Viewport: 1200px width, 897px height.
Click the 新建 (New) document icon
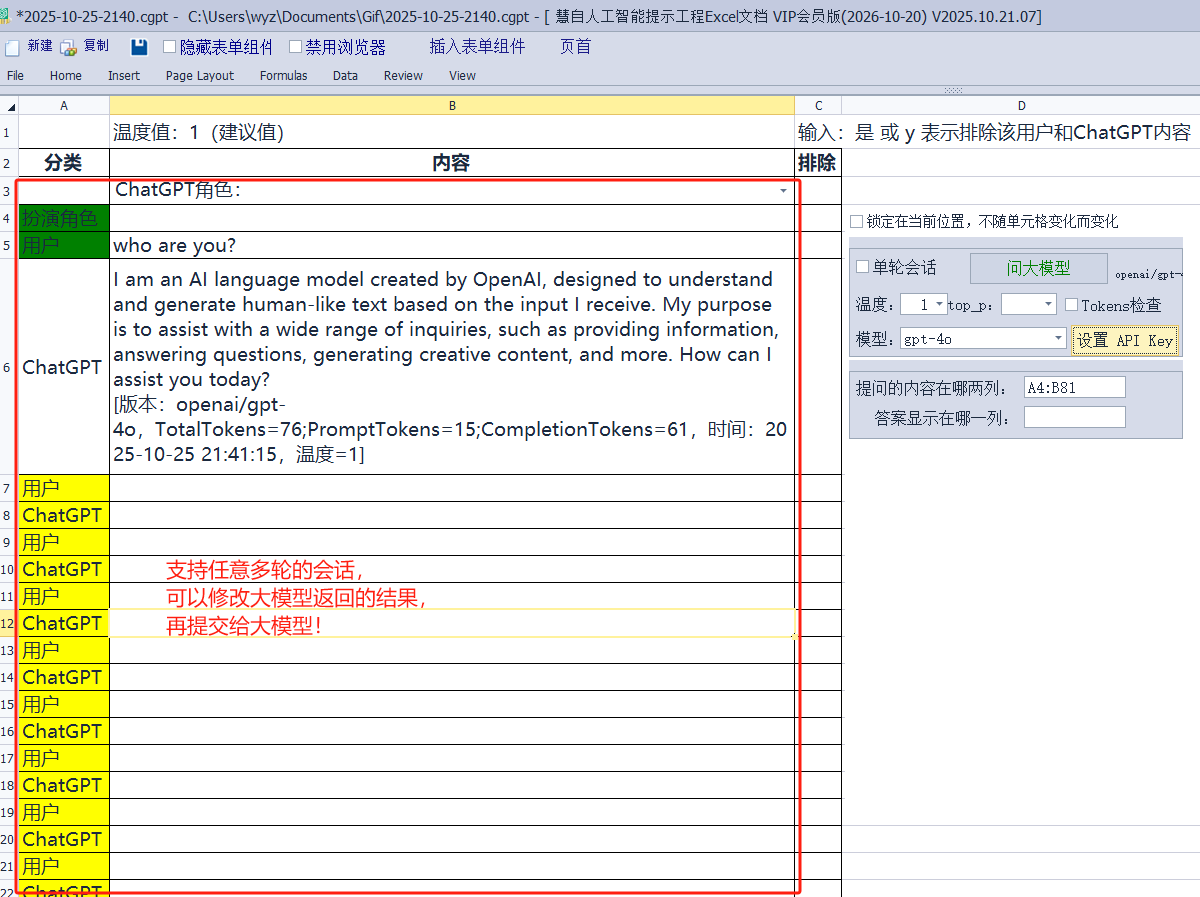[12, 47]
